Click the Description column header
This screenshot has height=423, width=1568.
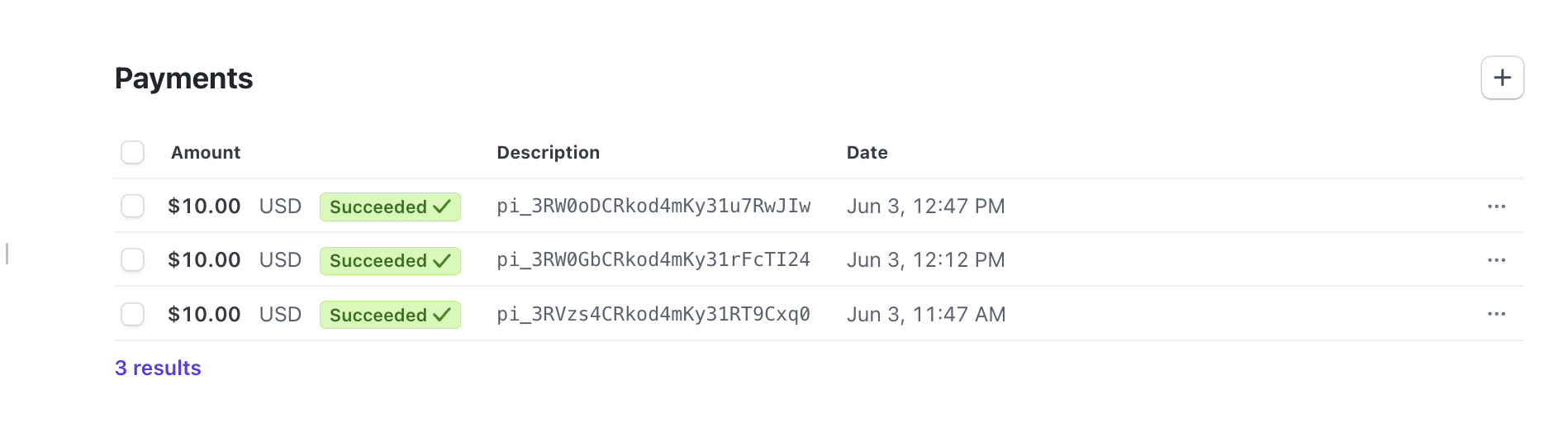click(x=548, y=153)
